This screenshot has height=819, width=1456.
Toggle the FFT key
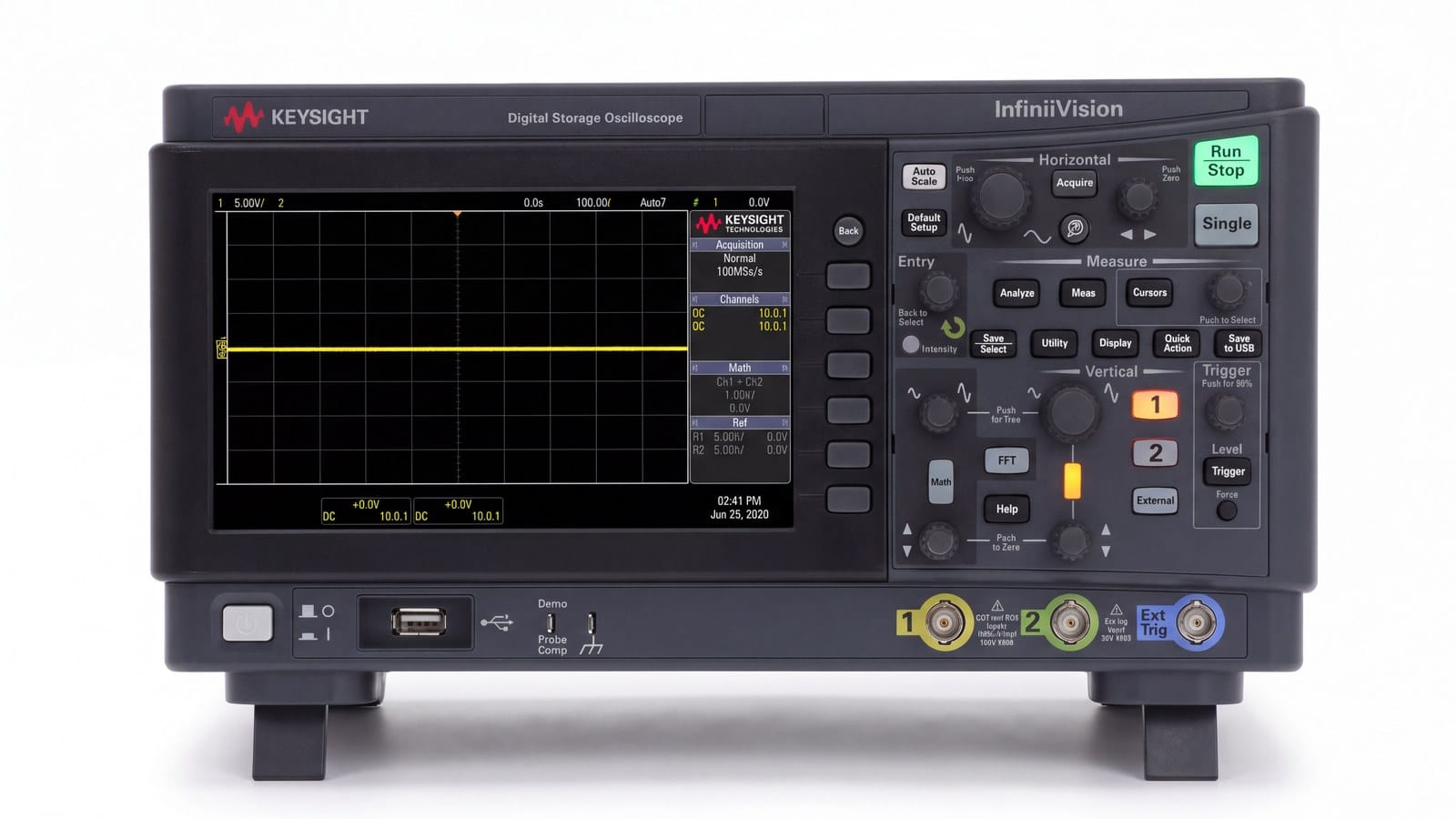click(1006, 460)
